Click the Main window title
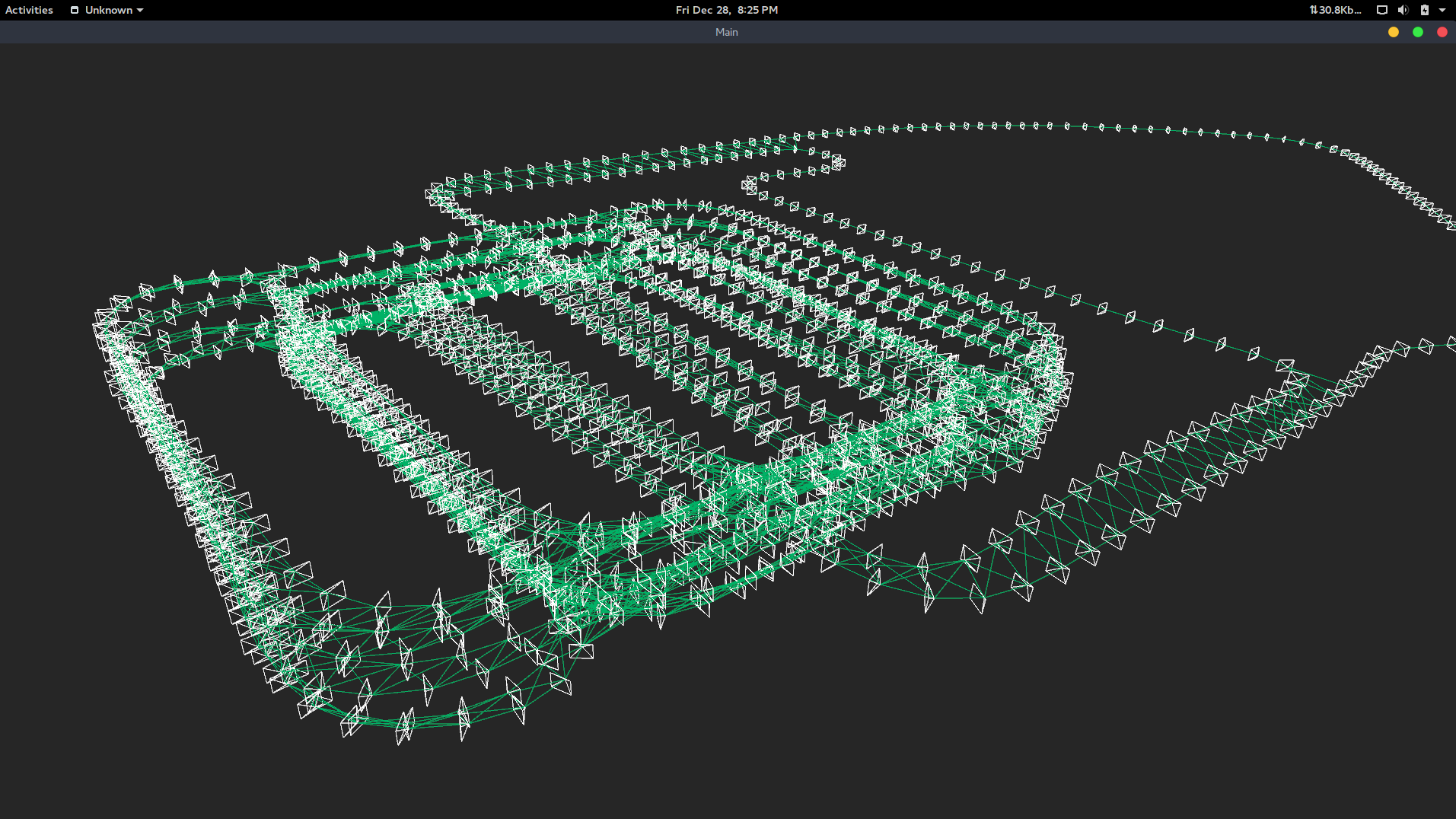The image size is (1456, 819). [x=726, y=32]
